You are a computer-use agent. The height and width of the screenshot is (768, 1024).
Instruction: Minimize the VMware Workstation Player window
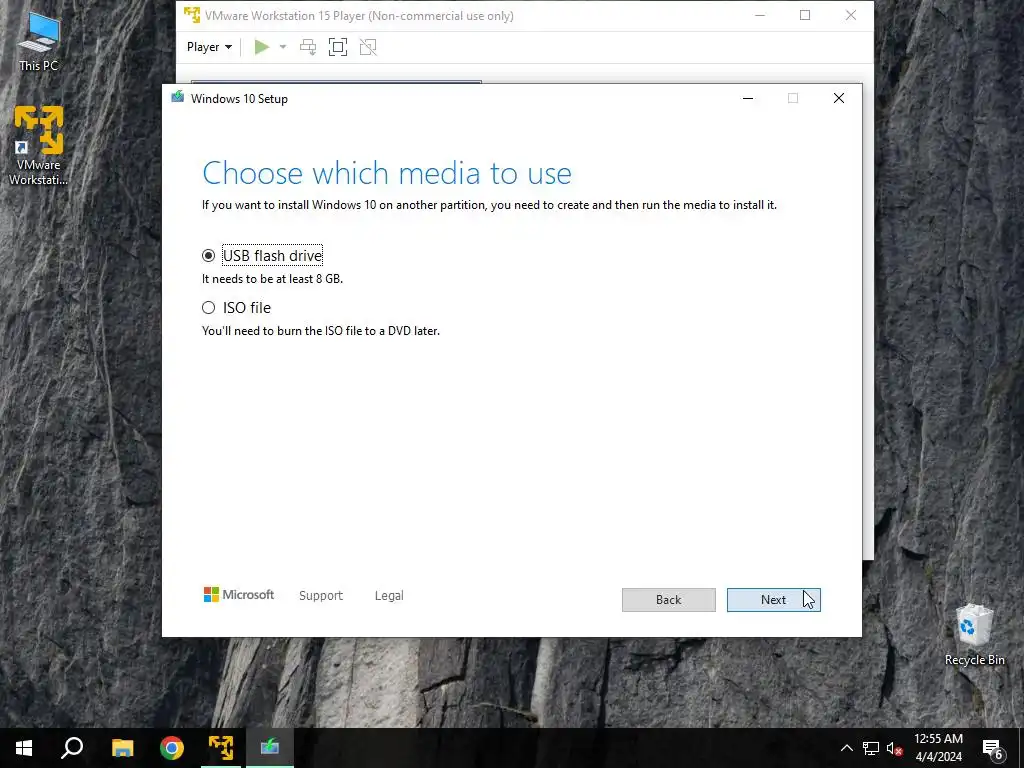coord(760,15)
